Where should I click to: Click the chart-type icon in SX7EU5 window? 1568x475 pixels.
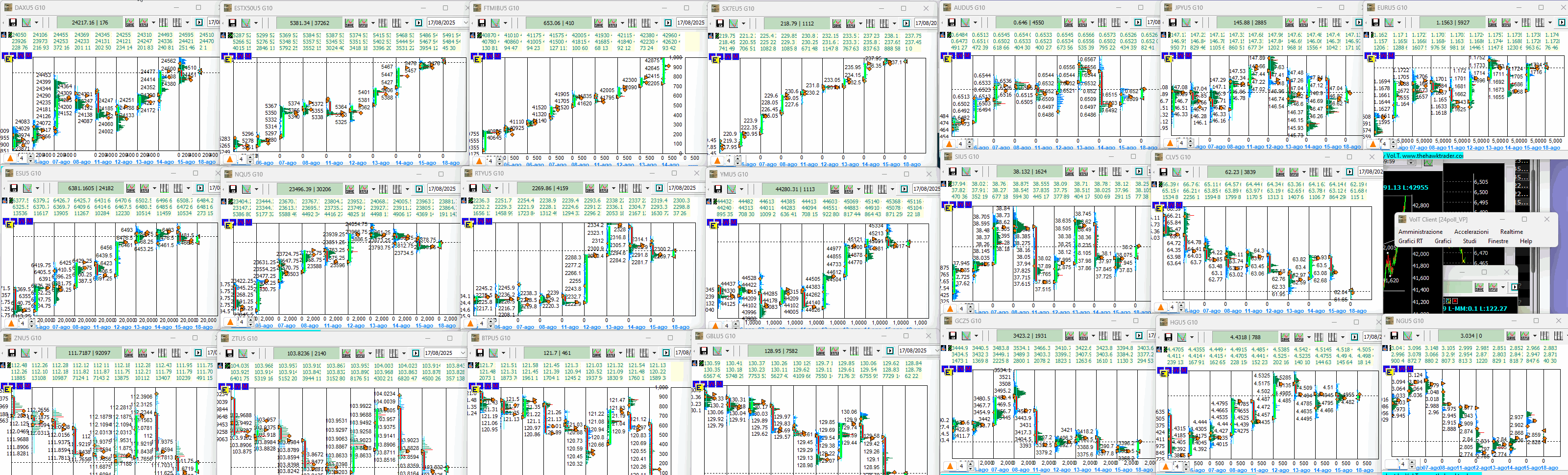(733, 23)
